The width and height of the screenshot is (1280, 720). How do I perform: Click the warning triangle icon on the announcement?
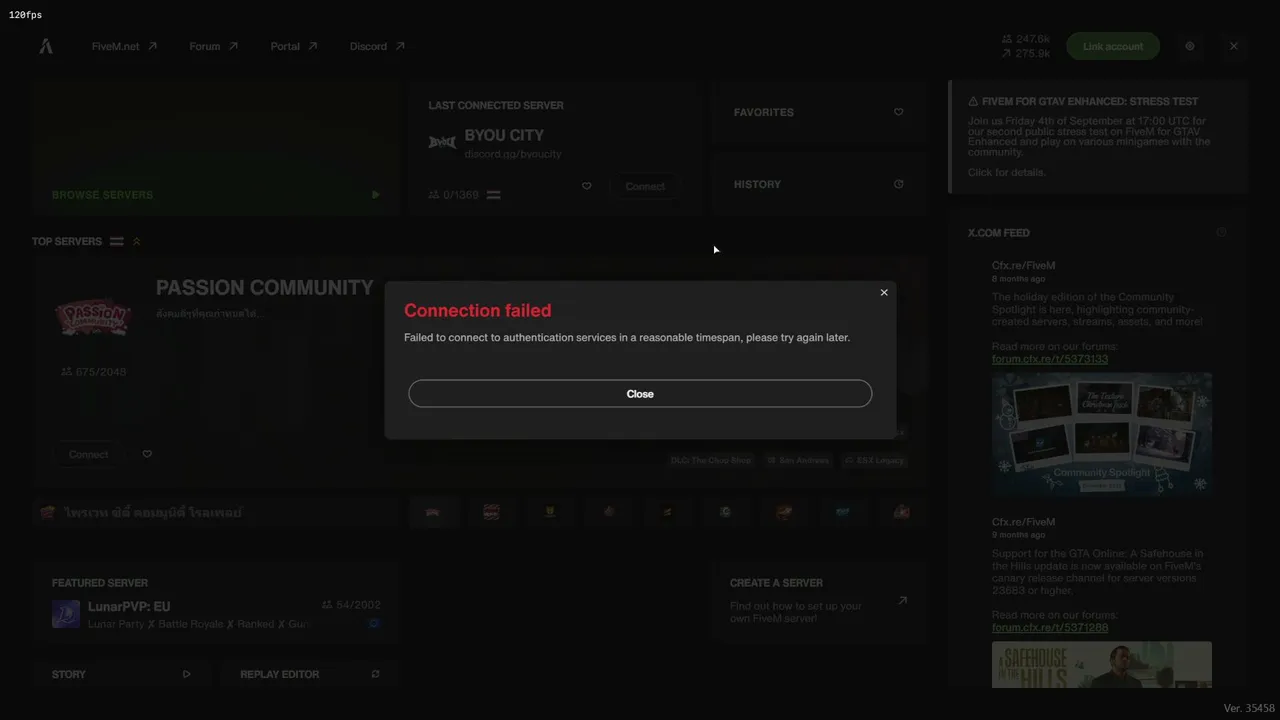coord(973,101)
